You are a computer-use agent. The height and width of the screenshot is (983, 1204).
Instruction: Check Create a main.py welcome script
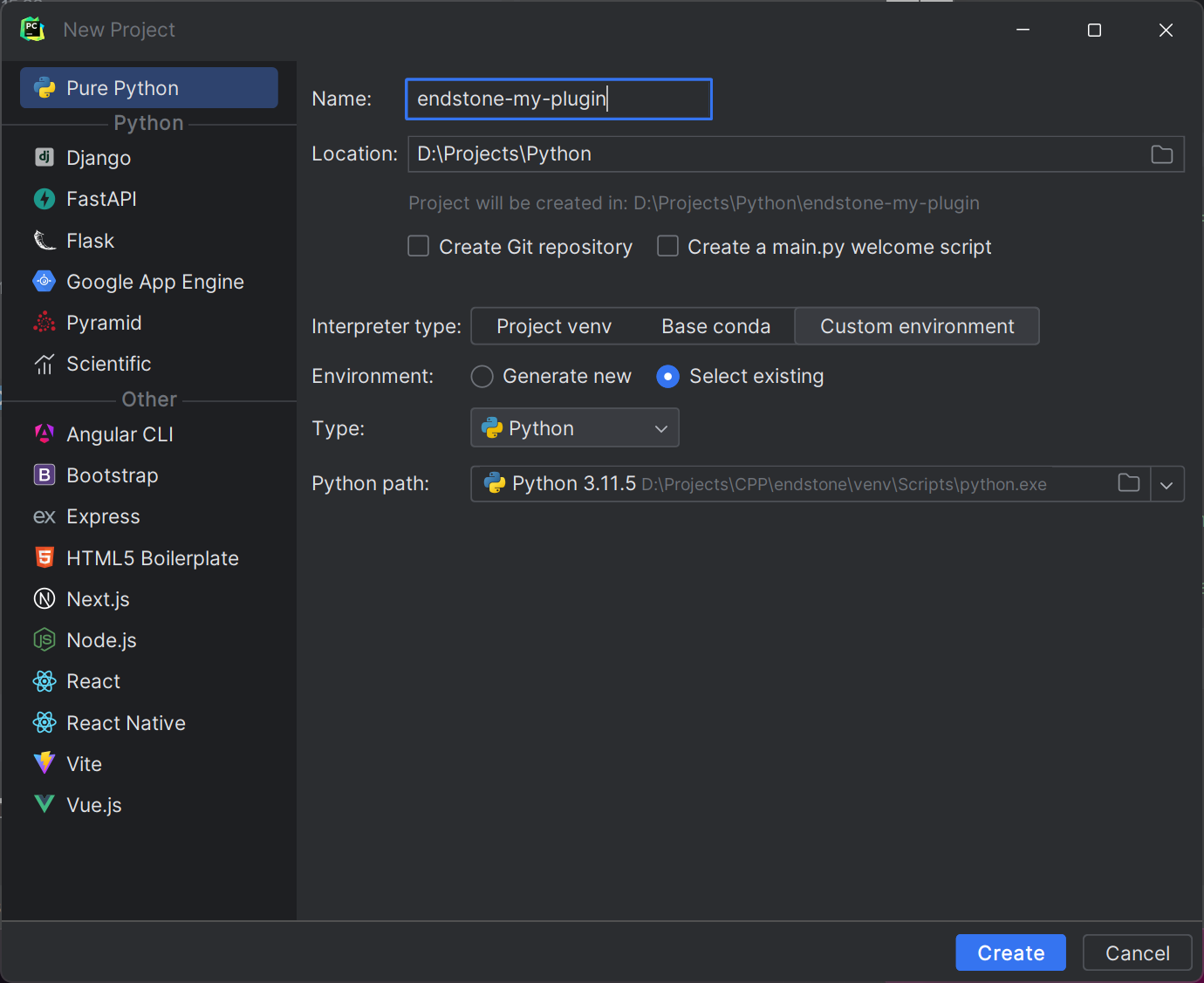[667, 246]
